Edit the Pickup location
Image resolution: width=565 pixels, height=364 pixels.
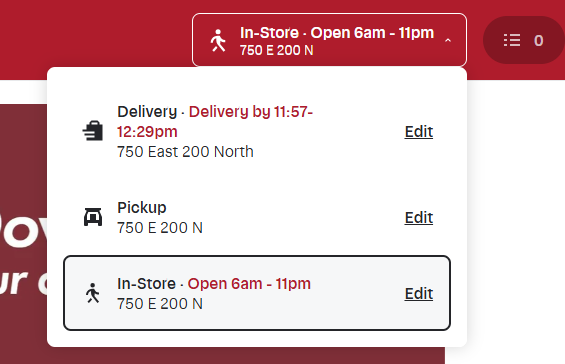click(x=419, y=218)
